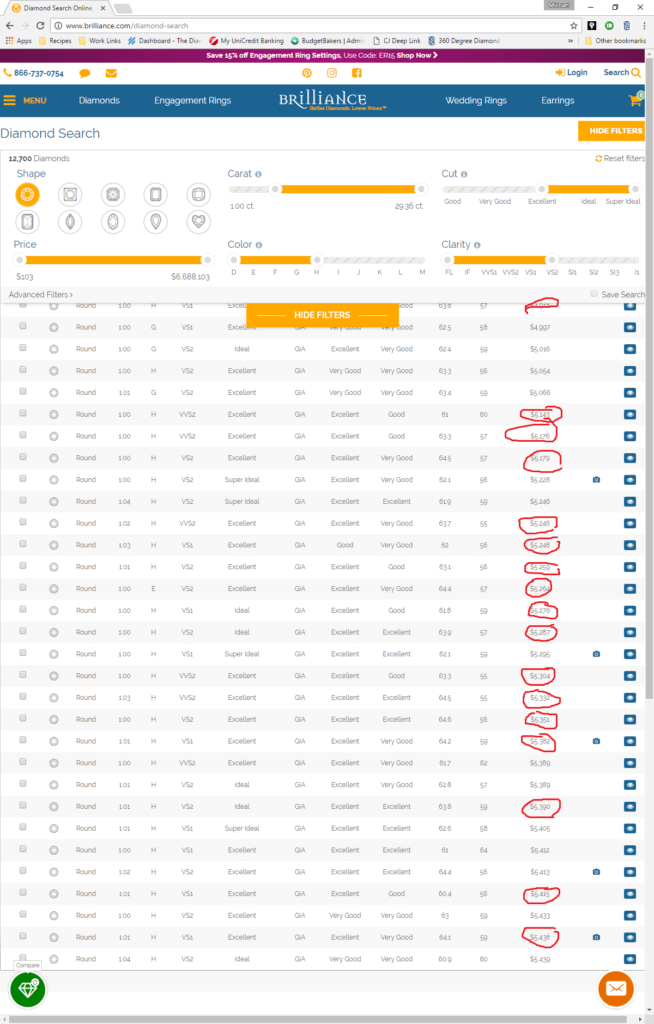Expand Advanced Filters section

pos(40,295)
